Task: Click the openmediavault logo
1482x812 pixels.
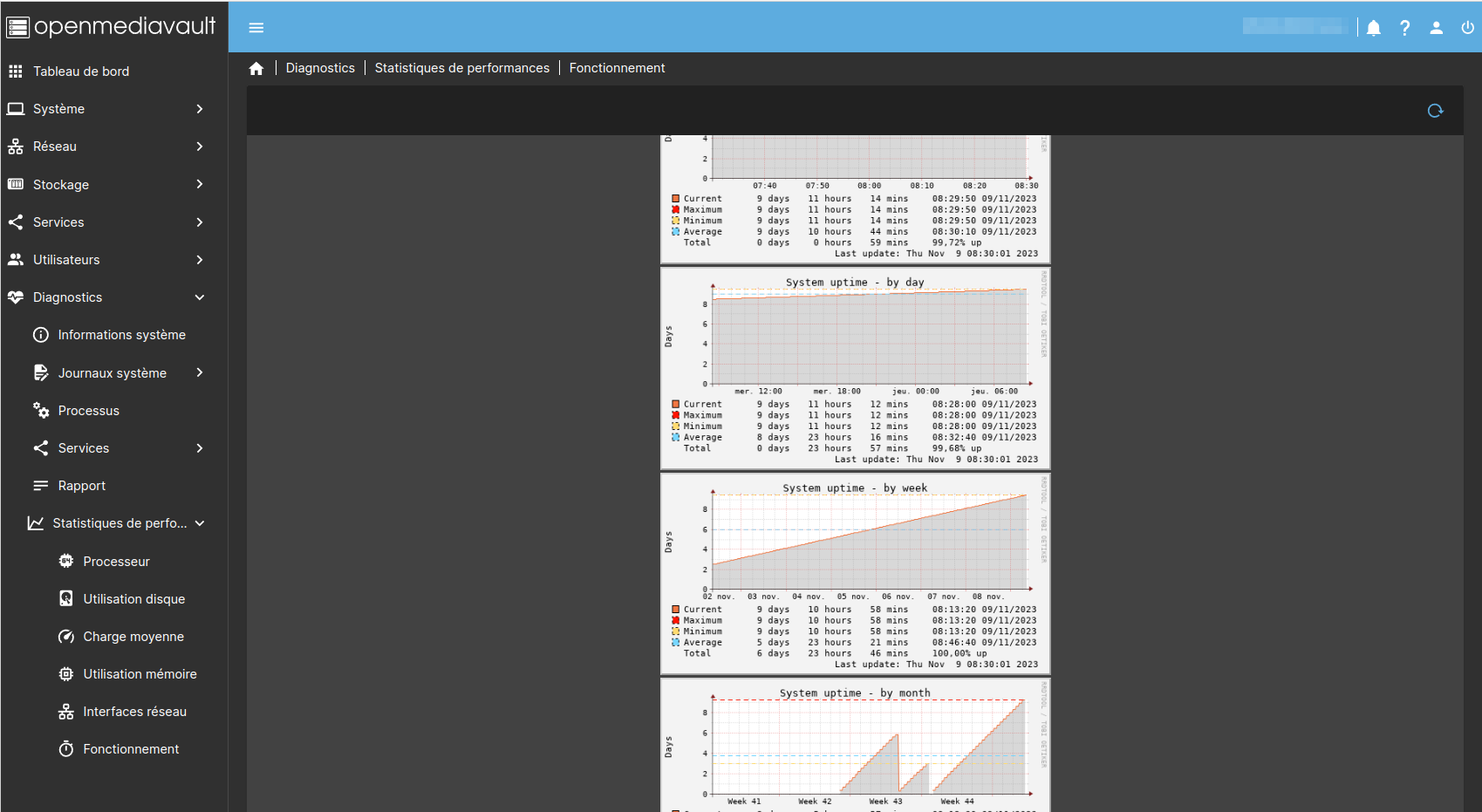Action: pyautogui.click(x=112, y=26)
